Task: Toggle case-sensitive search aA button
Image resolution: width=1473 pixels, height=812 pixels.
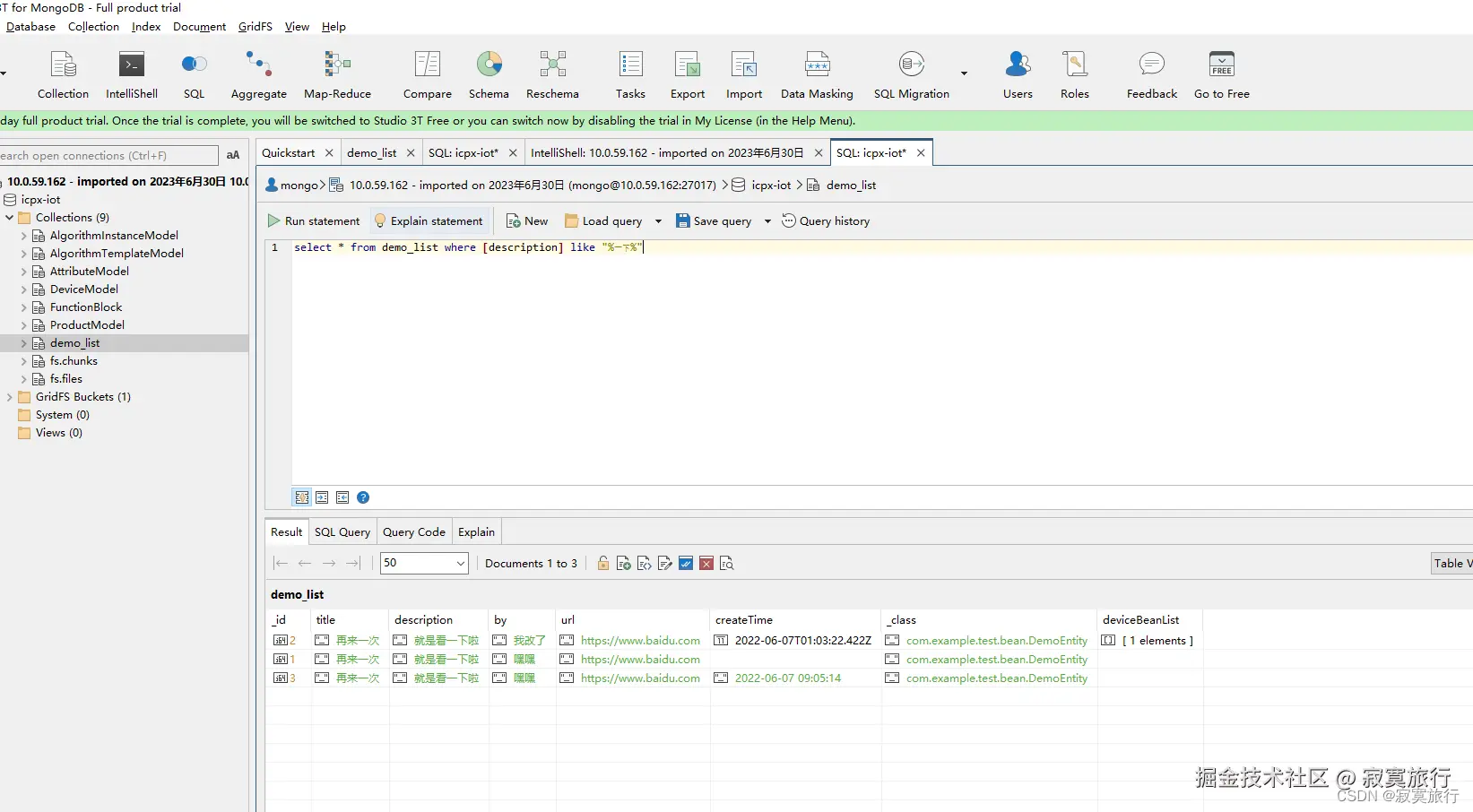Action: [x=233, y=155]
